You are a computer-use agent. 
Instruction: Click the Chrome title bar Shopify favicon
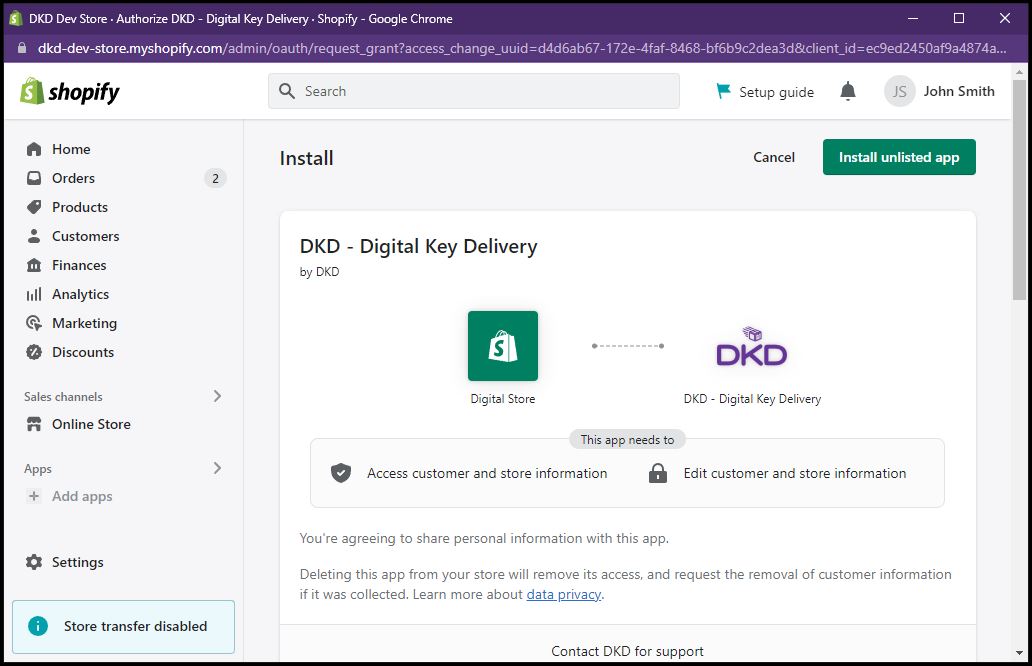[16, 19]
